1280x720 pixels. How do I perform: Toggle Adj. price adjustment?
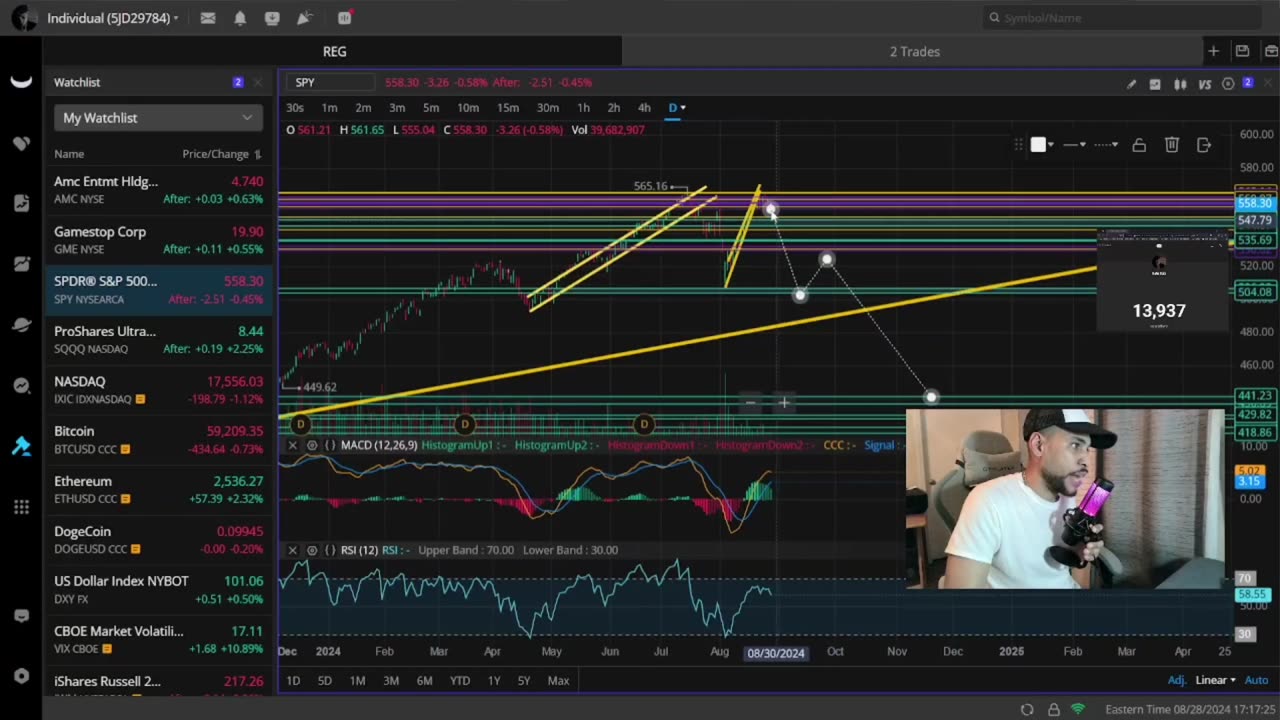point(1177,680)
